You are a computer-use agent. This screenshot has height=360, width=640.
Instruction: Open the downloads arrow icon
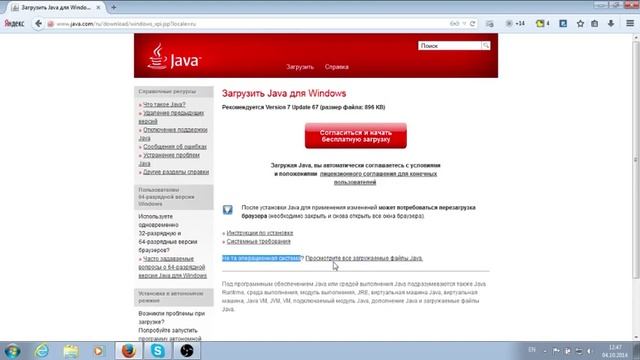tap(611, 24)
